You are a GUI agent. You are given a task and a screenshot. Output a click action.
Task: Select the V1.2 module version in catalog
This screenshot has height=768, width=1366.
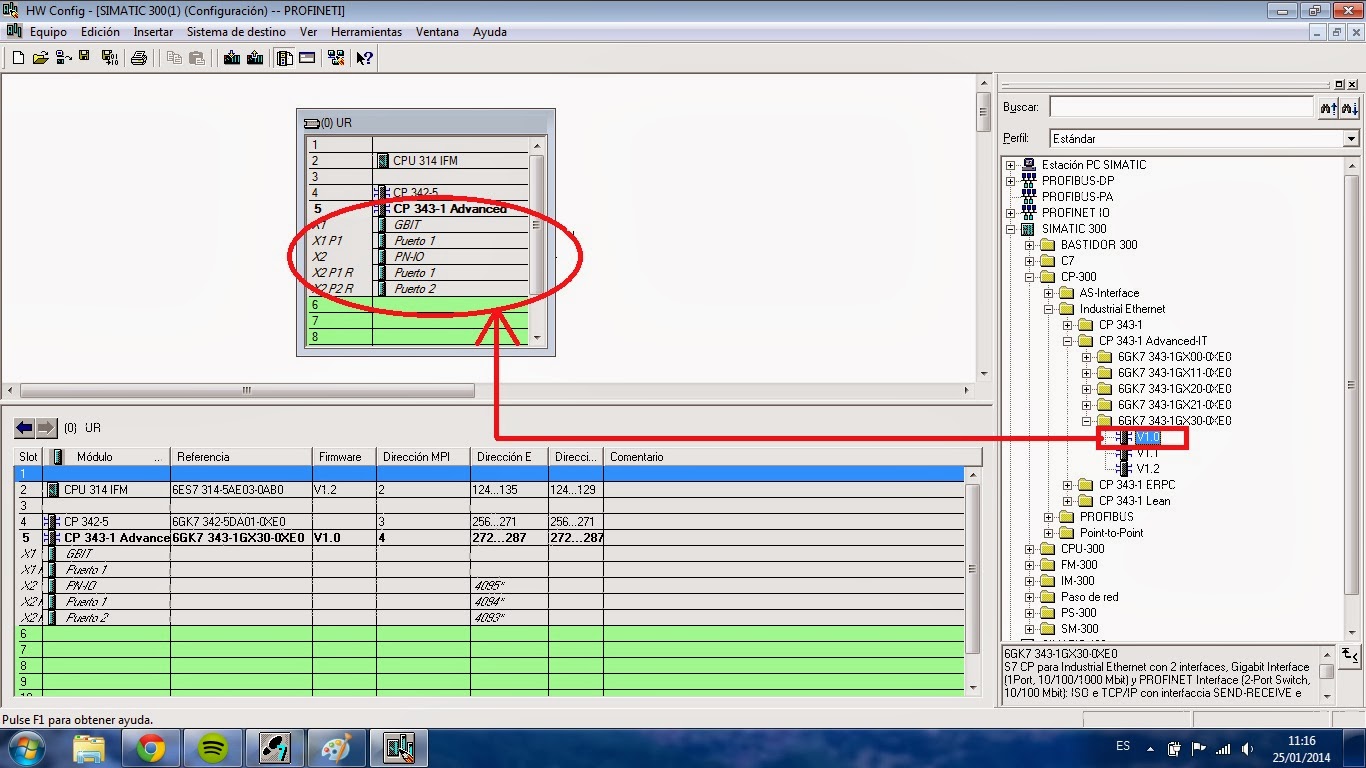[1147, 469]
